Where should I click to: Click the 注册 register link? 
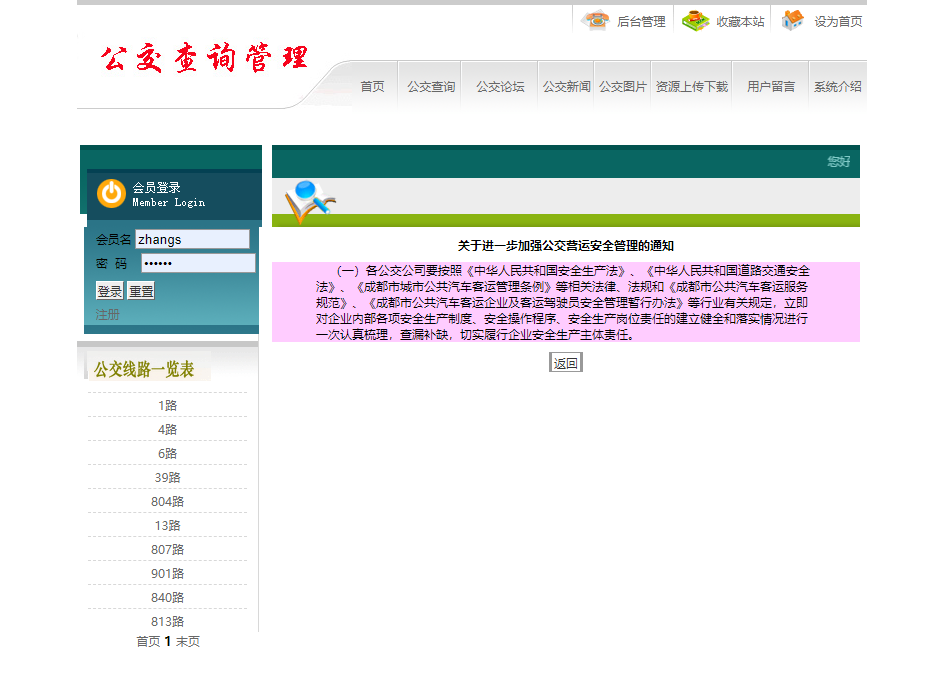pyautogui.click(x=107, y=315)
